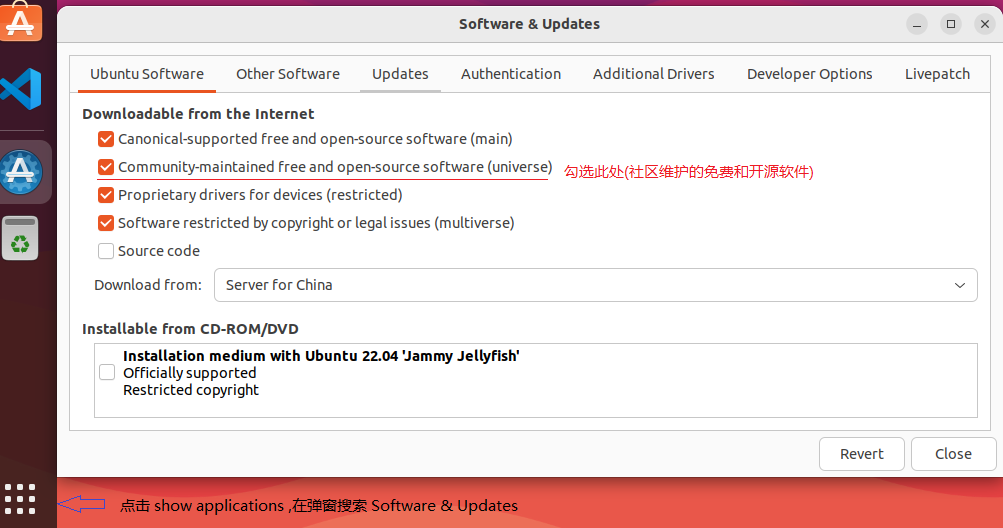Open the Trash from dock
Viewport: 1003px width, 528px height.
point(20,238)
